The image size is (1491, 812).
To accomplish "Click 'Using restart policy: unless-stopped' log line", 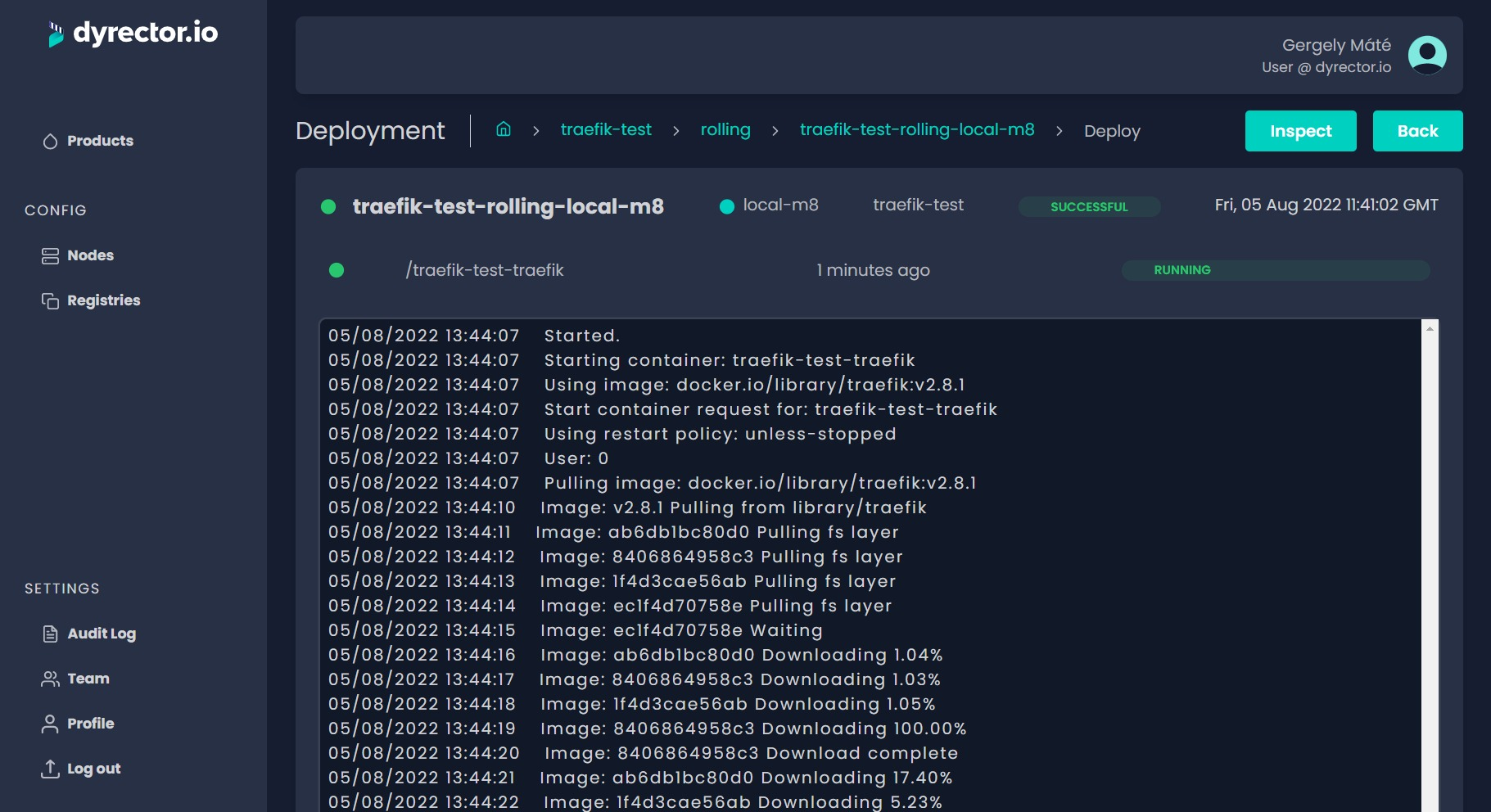I will [720, 434].
